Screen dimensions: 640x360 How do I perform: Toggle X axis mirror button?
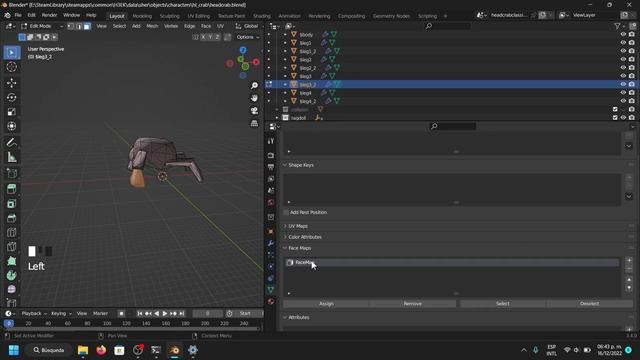pos(203,37)
